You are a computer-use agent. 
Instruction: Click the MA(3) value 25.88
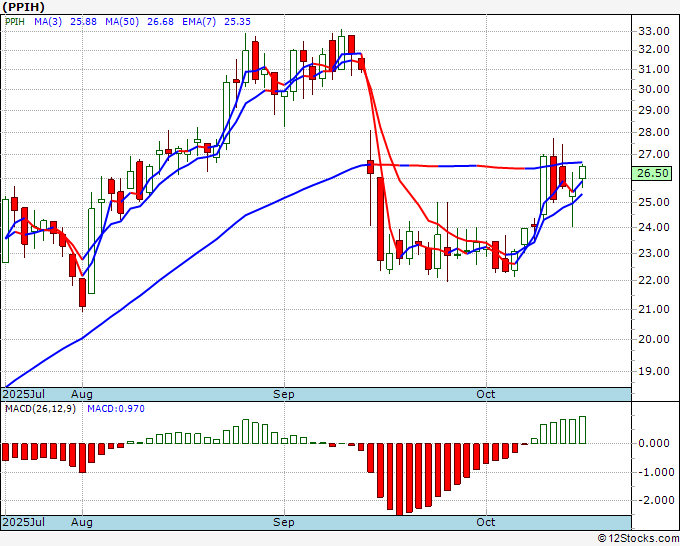pyautogui.click(x=83, y=21)
